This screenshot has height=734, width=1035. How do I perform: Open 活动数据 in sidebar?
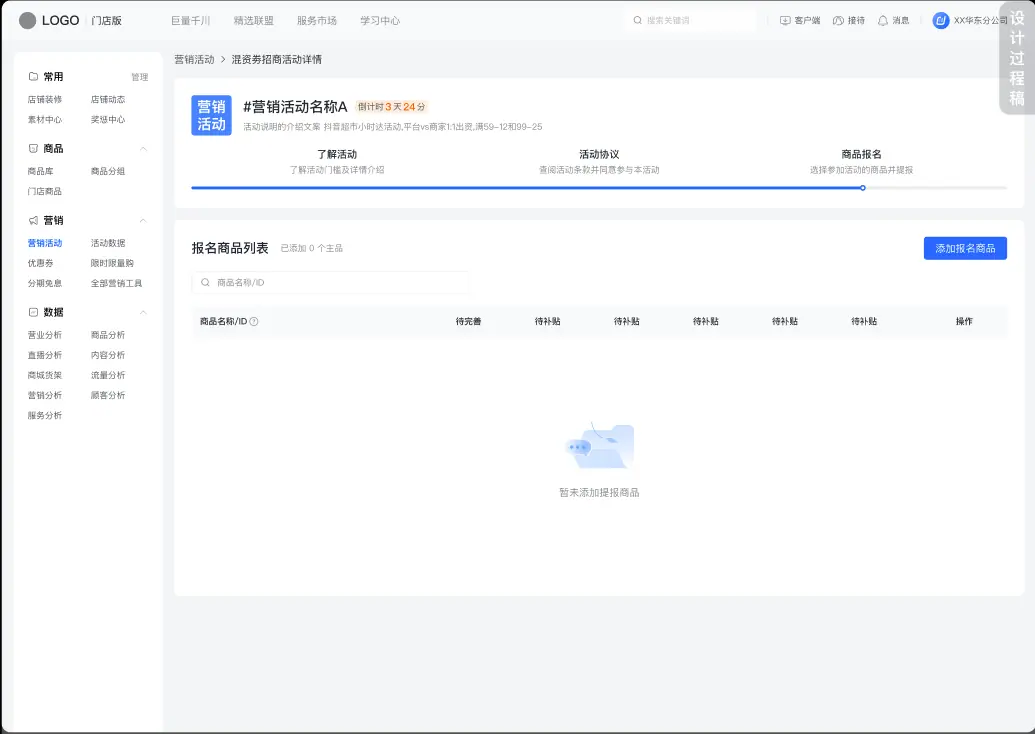click(108, 243)
